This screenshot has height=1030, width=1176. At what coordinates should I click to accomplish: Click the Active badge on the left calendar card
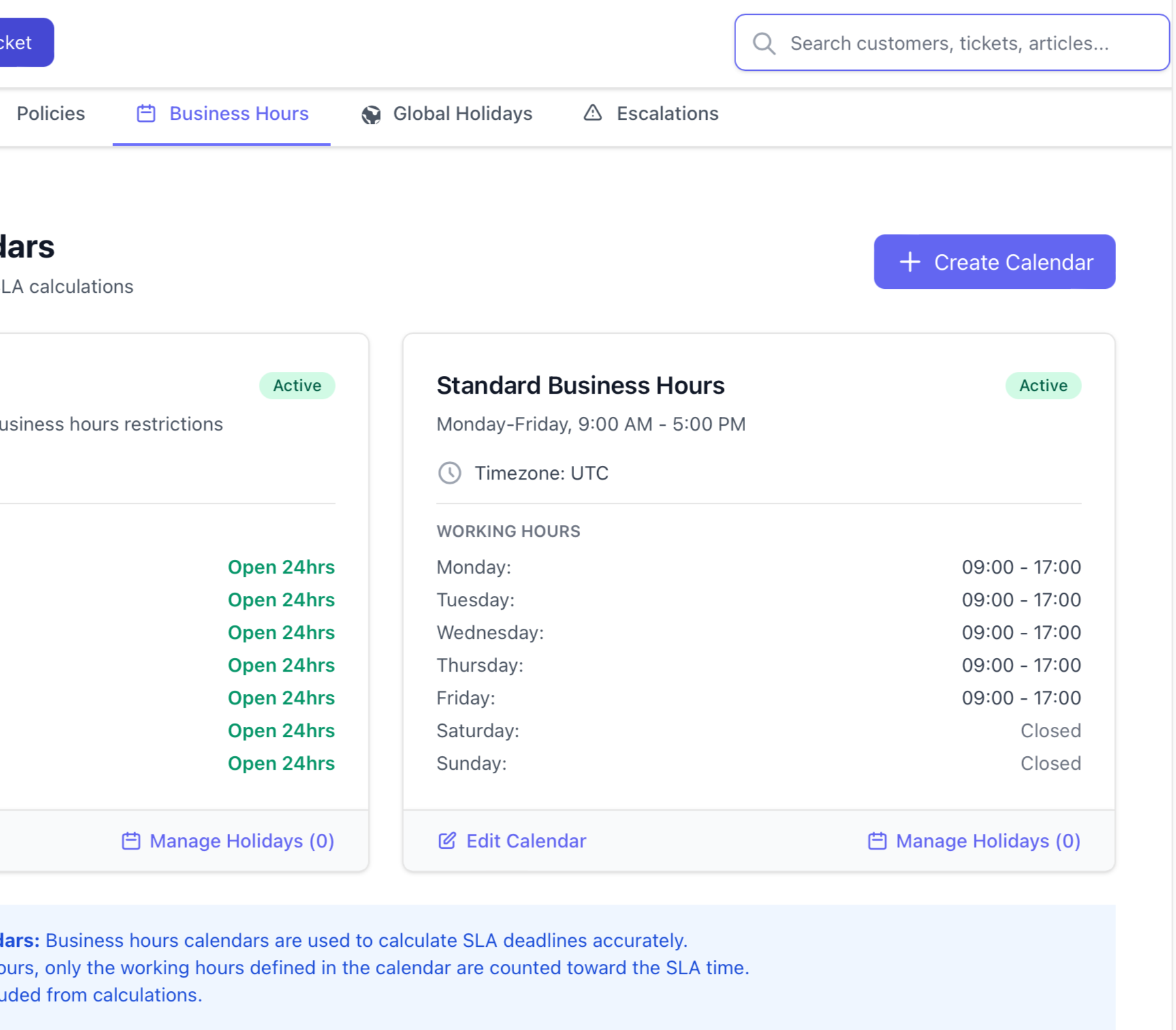click(x=297, y=386)
